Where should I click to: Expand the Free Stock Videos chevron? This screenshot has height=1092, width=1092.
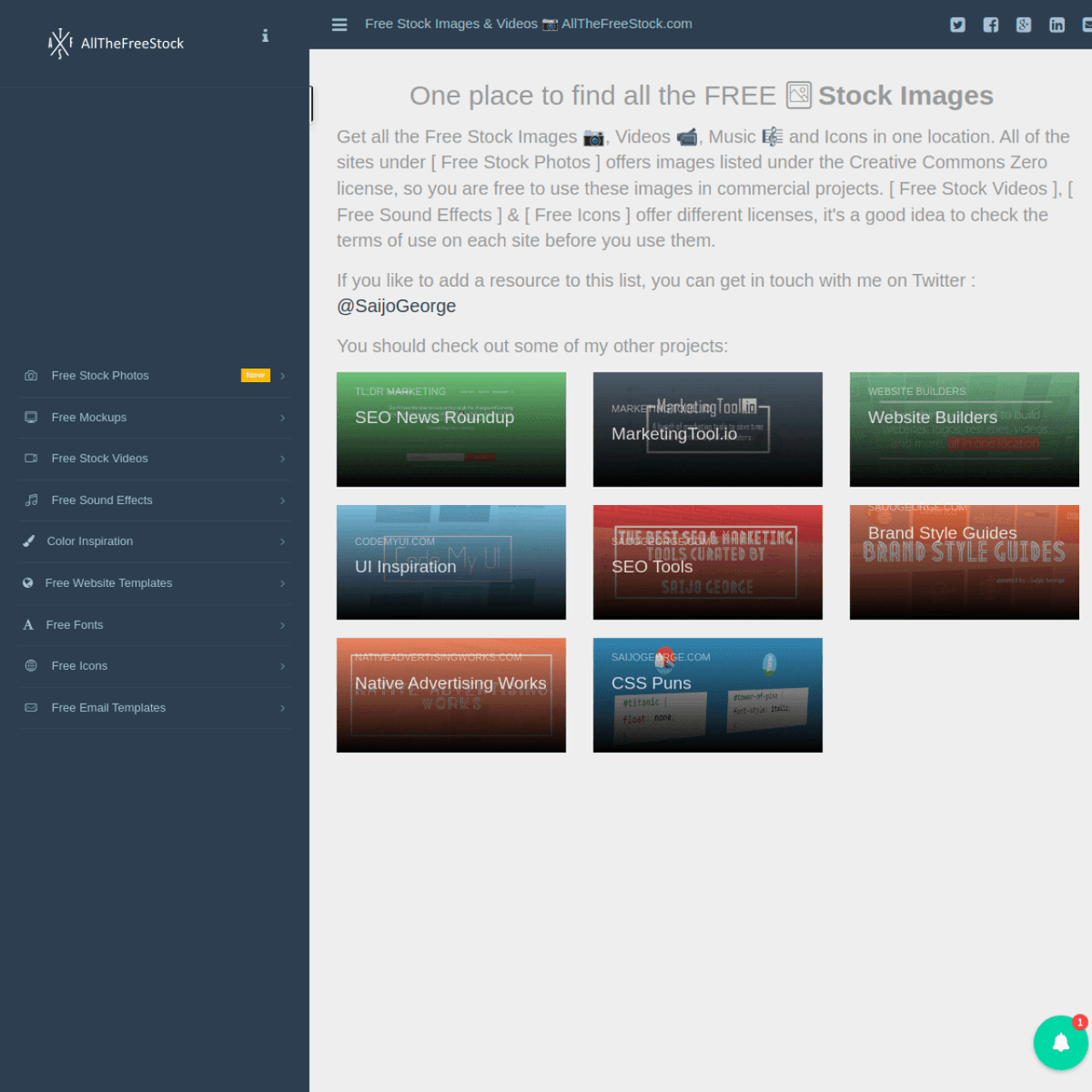click(283, 459)
